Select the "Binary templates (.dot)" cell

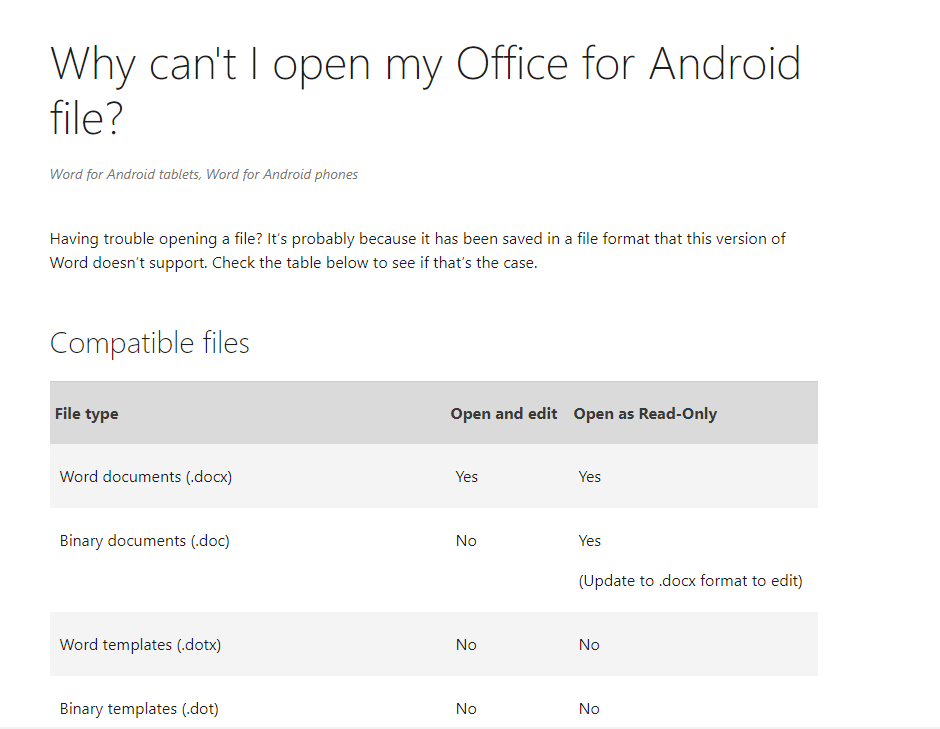click(139, 709)
